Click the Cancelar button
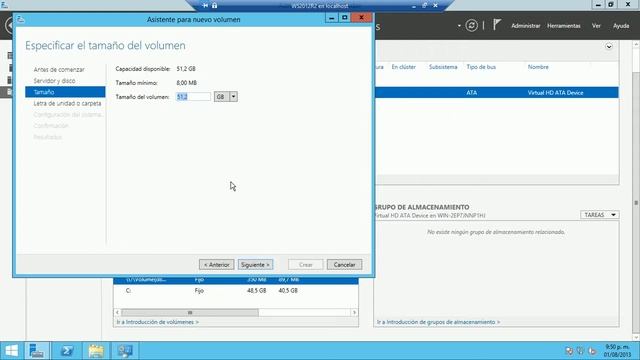This screenshot has width=640, height=360. pos(344,264)
